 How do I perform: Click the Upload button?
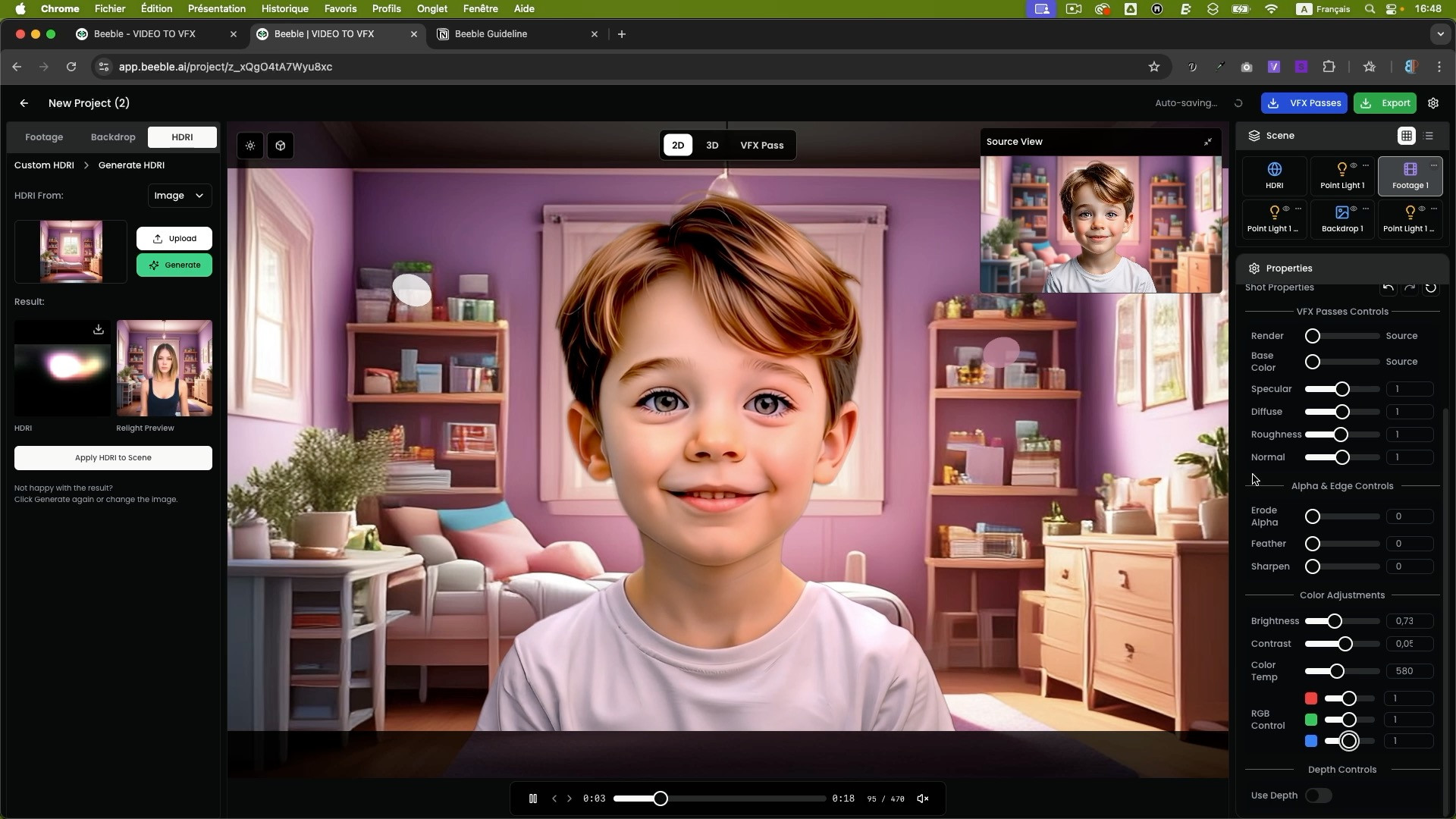pyautogui.click(x=174, y=239)
